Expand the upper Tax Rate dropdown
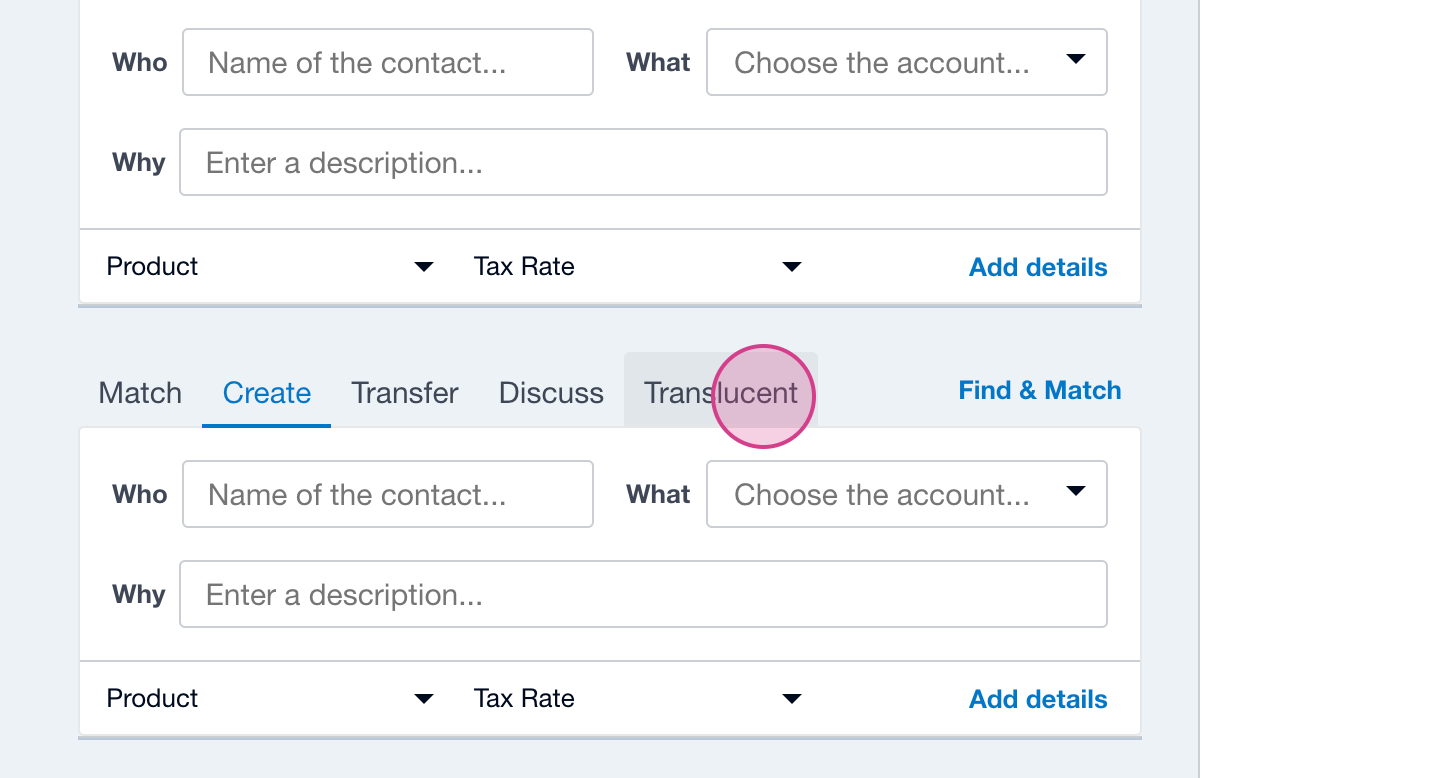Screen dimensions: 1440x778 point(637,267)
